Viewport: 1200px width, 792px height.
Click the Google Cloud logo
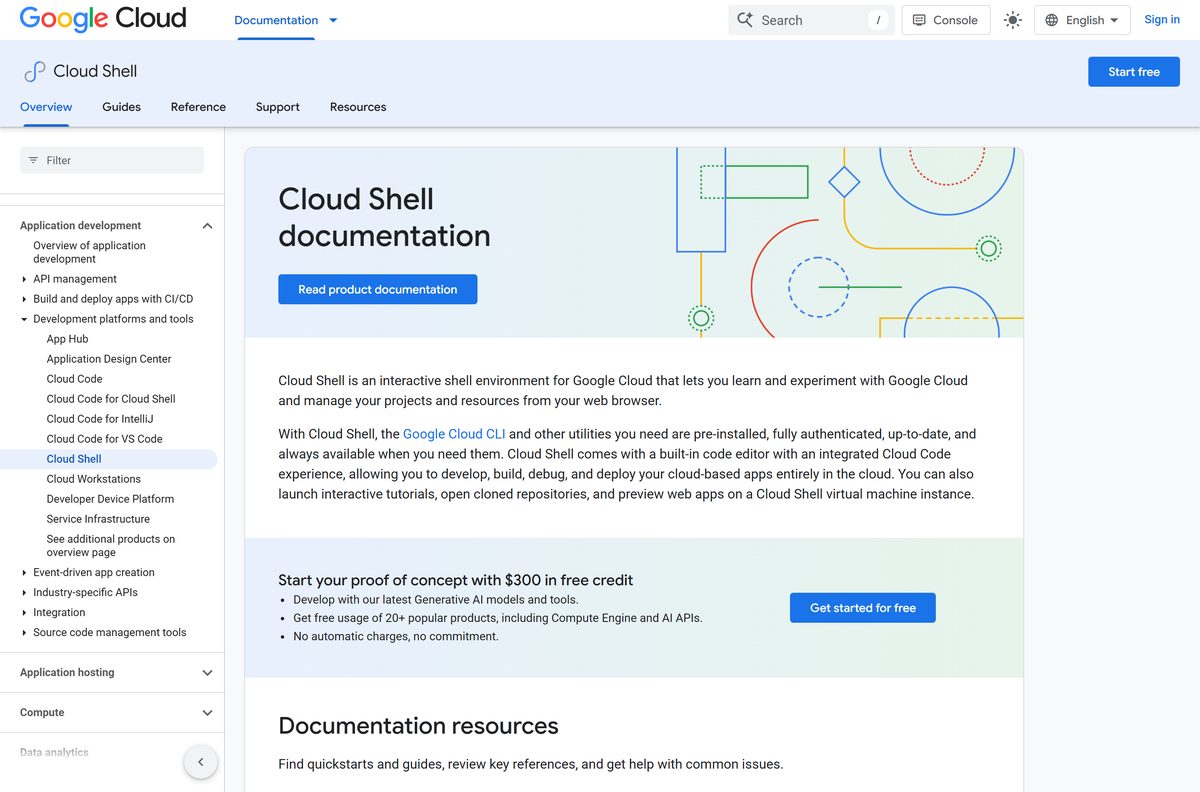[103, 19]
